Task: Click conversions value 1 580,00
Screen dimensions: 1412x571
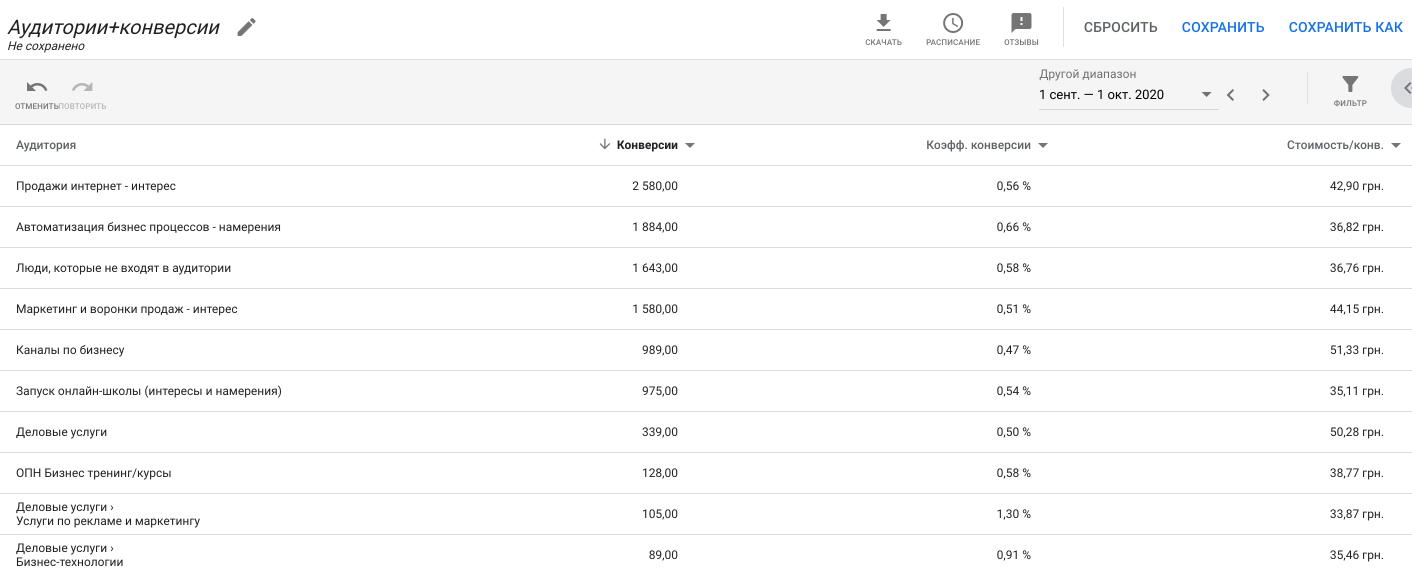Action: 654,309
